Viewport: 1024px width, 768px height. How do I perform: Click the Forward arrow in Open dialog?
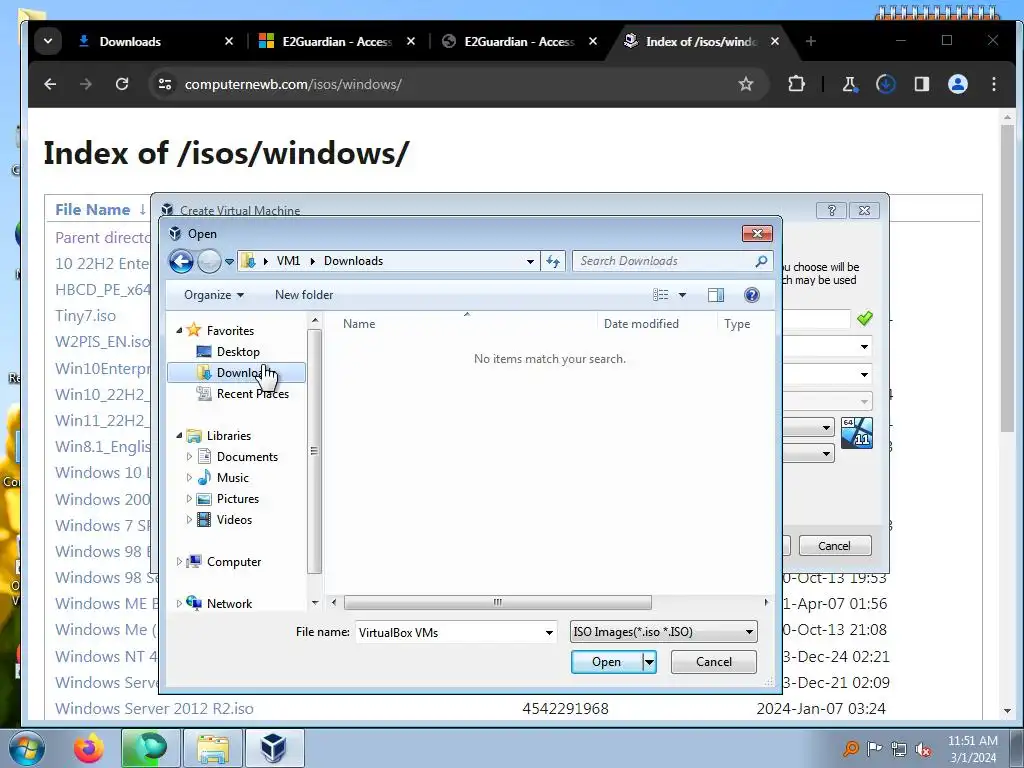(x=209, y=262)
